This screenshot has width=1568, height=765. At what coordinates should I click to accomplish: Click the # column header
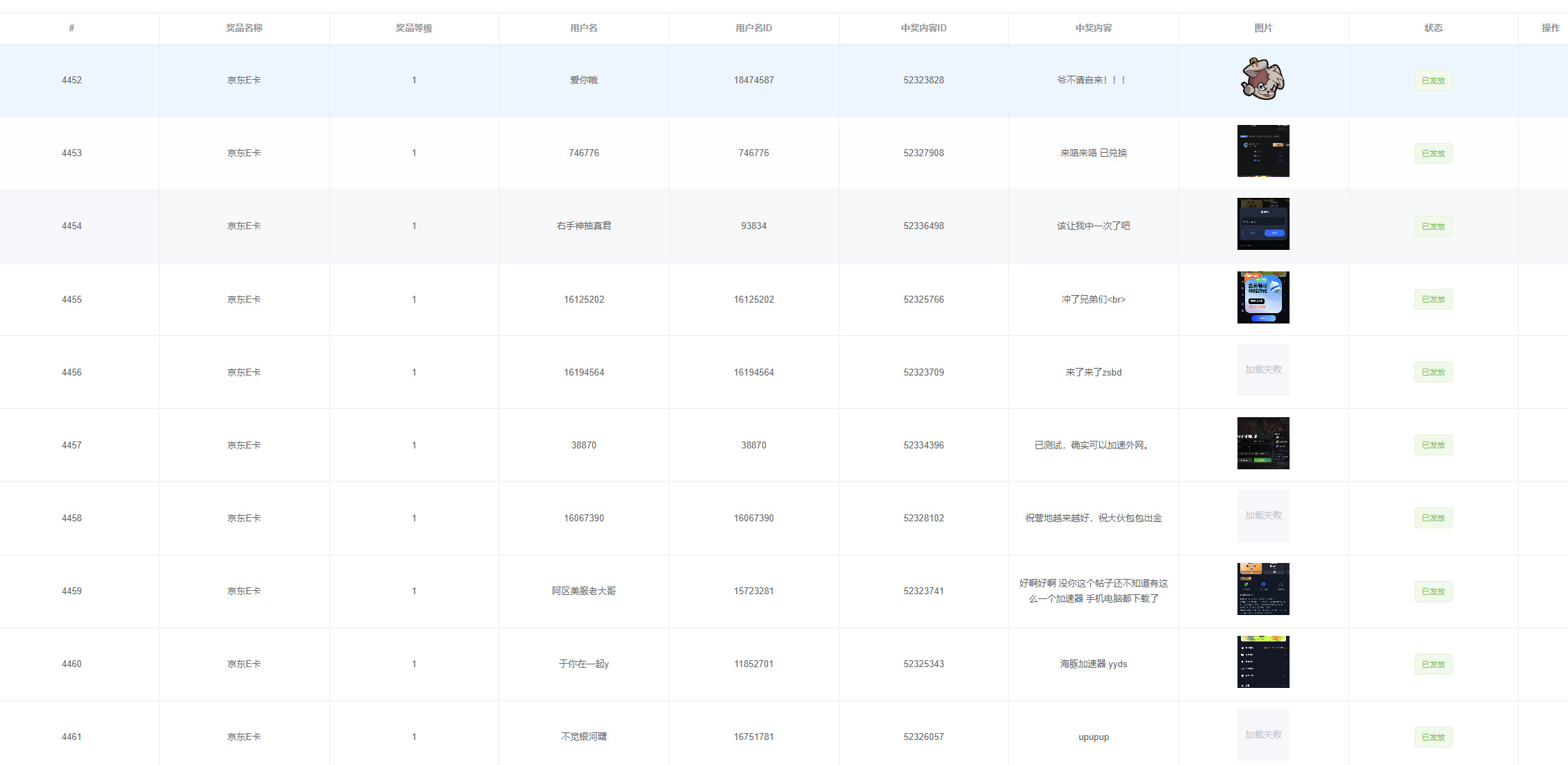click(x=72, y=28)
